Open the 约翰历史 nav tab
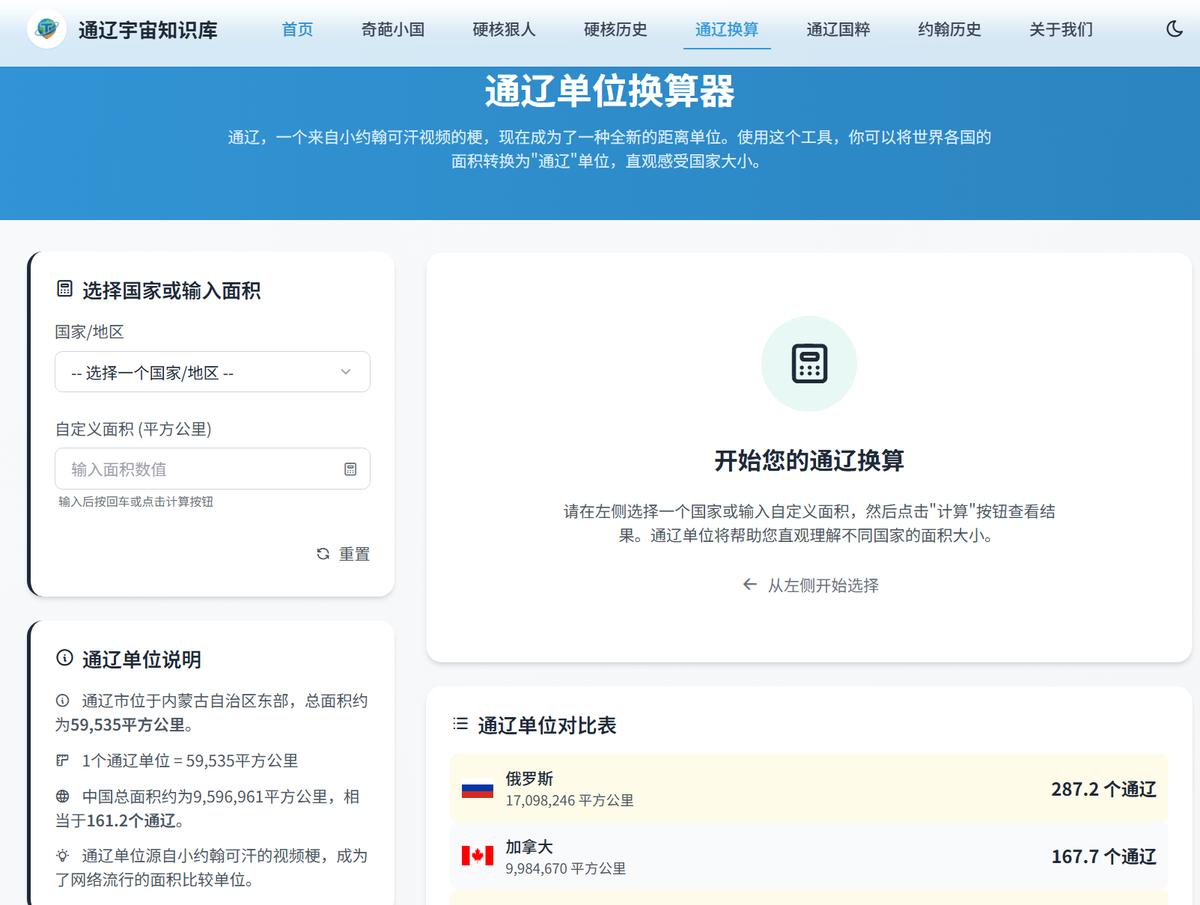Image resolution: width=1200 pixels, height=905 pixels. tap(950, 30)
